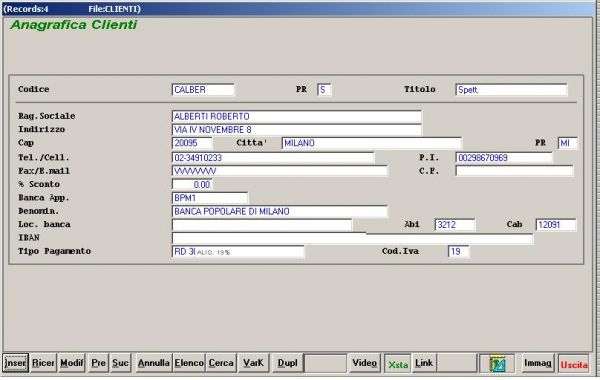The height and width of the screenshot is (380, 600).
Task: Open the ruler and pencil icon button
Action: point(497,364)
